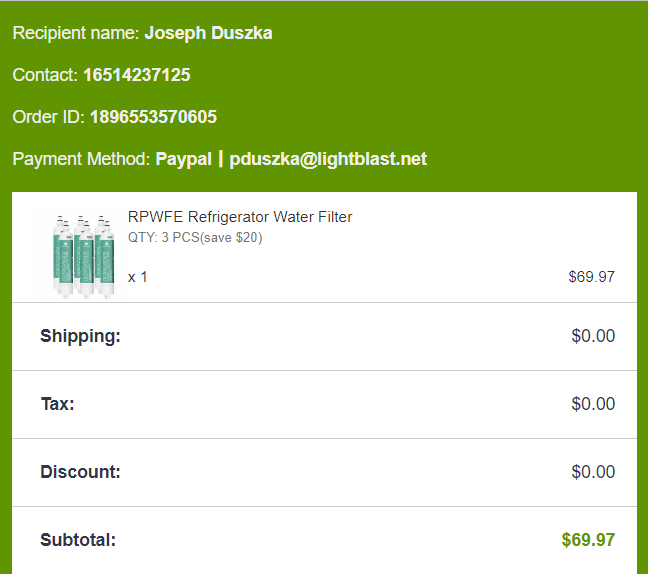This screenshot has height=574, width=648.
Task: Click the $0.00 tax amount
Action: tap(593, 404)
